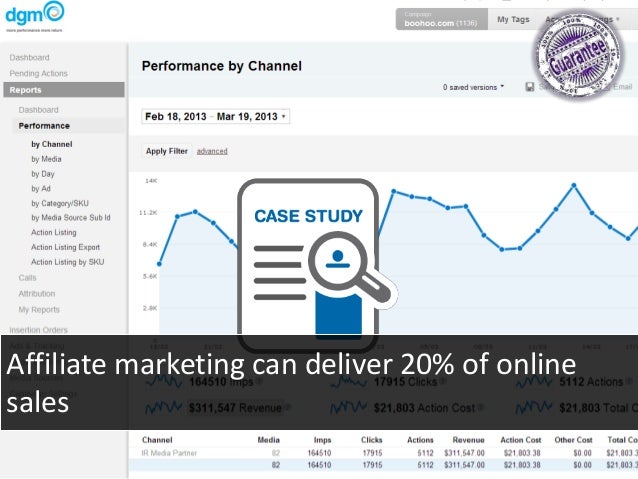Viewport: 638px width, 479px height.
Task: Click the IR Media Partner channel row
Action: pos(383,453)
